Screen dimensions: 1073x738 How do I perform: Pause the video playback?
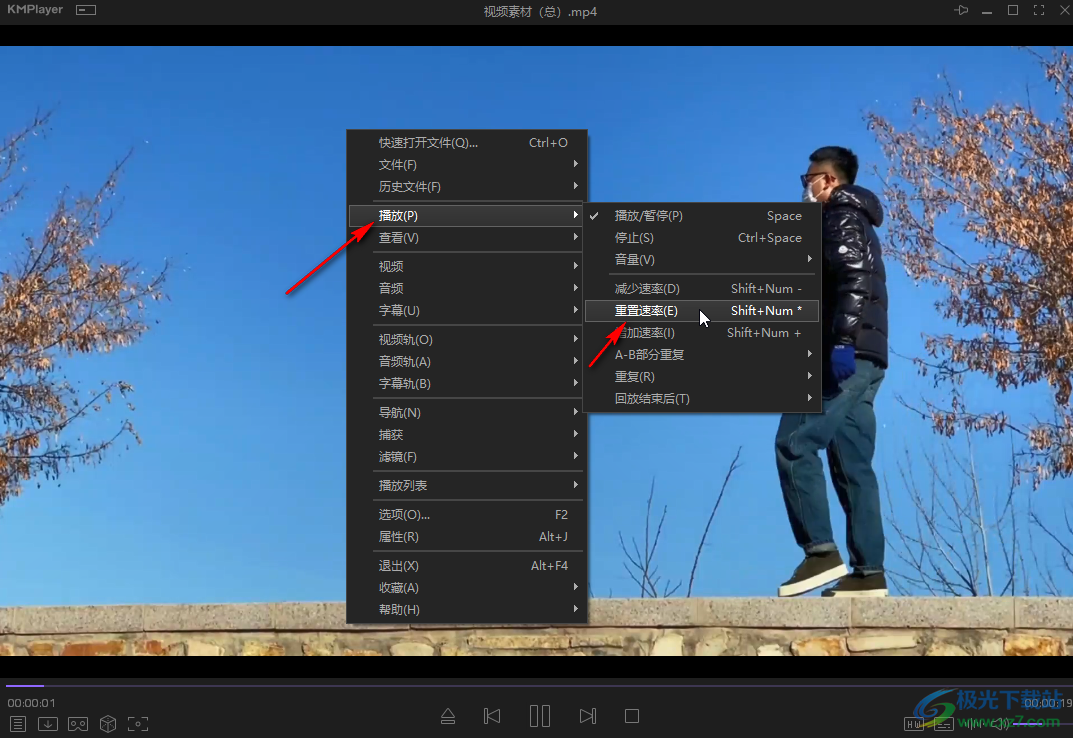point(540,716)
